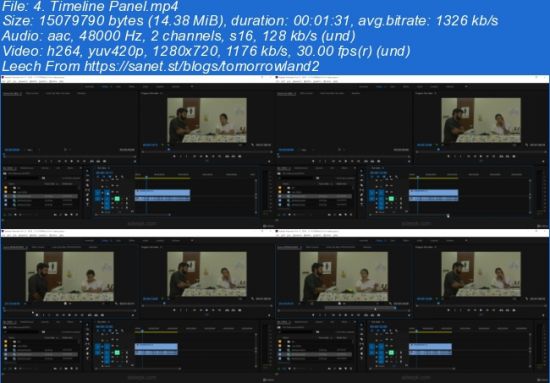Select the Selection tool in the top-left frame
The height and width of the screenshot is (383, 550).
tap(88, 172)
